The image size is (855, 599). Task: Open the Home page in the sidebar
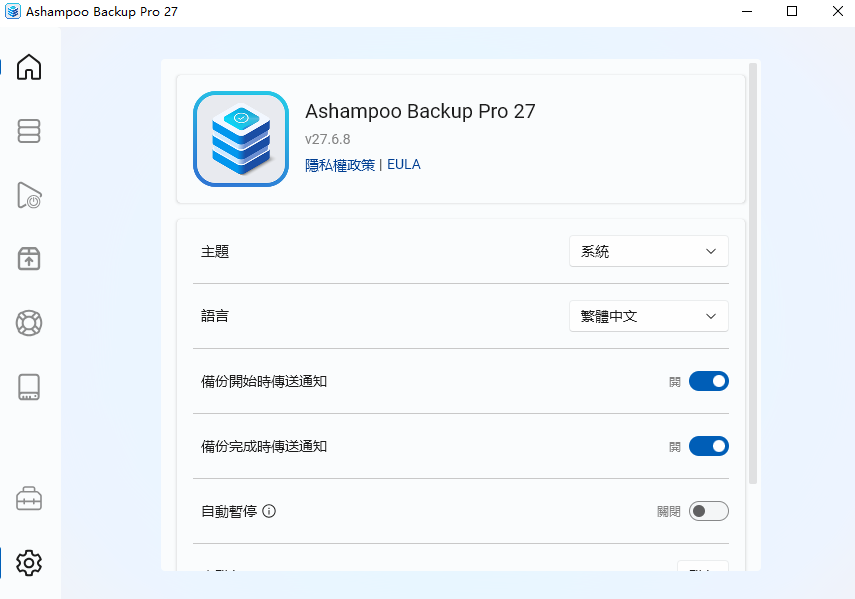[29, 67]
